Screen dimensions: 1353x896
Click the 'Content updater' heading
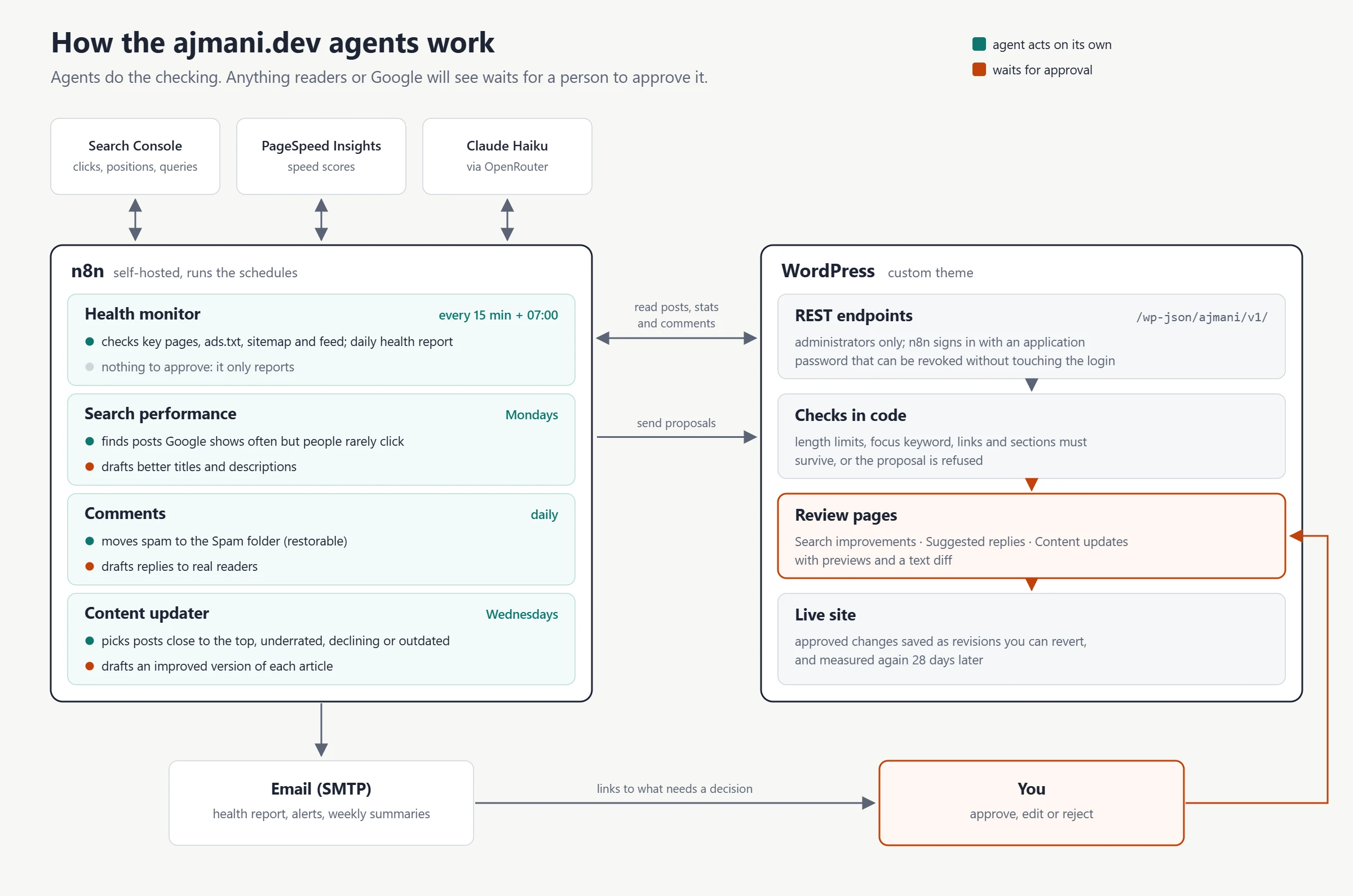[147, 613]
